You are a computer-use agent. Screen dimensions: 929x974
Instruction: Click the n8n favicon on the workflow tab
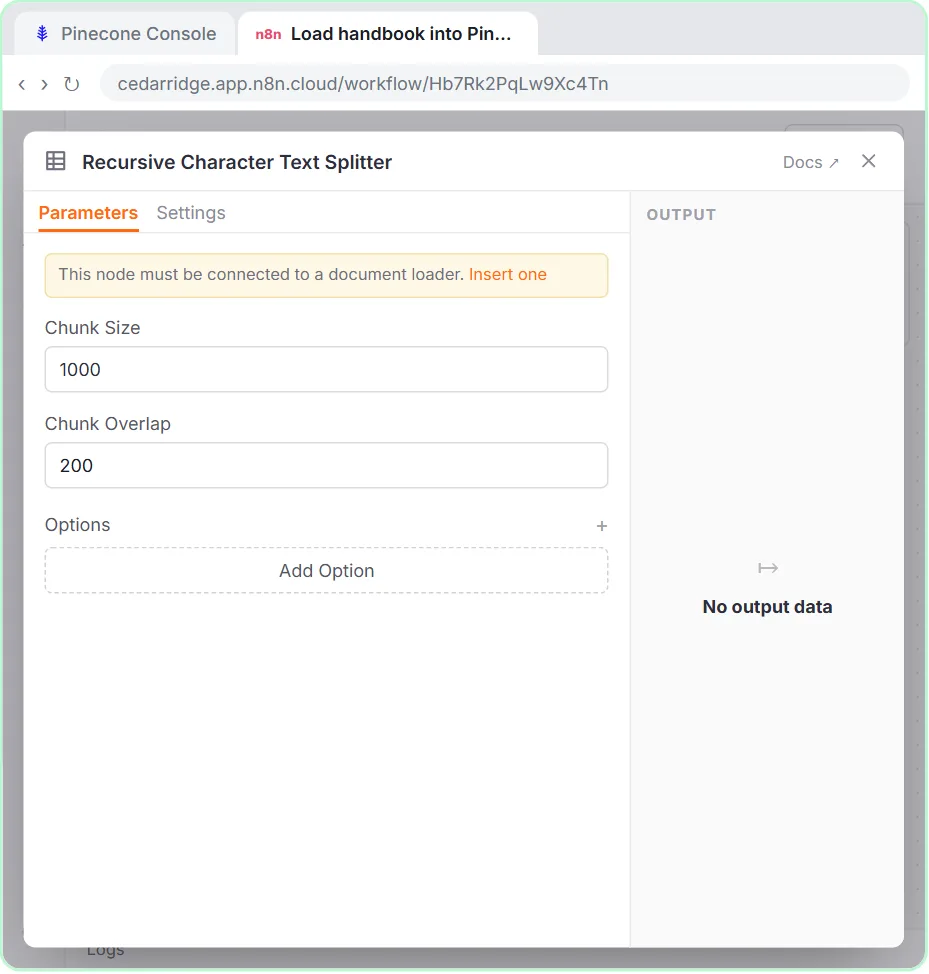pyautogui.click(x=268, y=34)
